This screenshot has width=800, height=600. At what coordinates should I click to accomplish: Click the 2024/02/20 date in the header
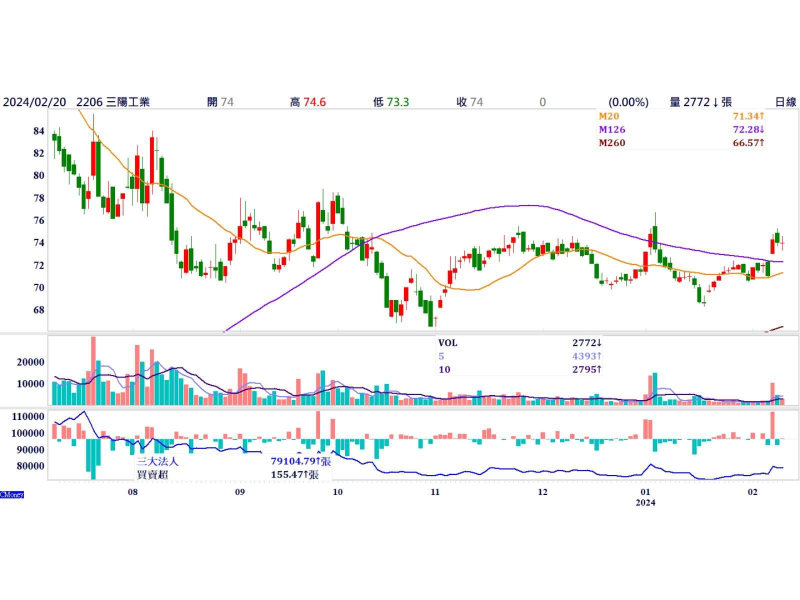click(x=35, y=102)
